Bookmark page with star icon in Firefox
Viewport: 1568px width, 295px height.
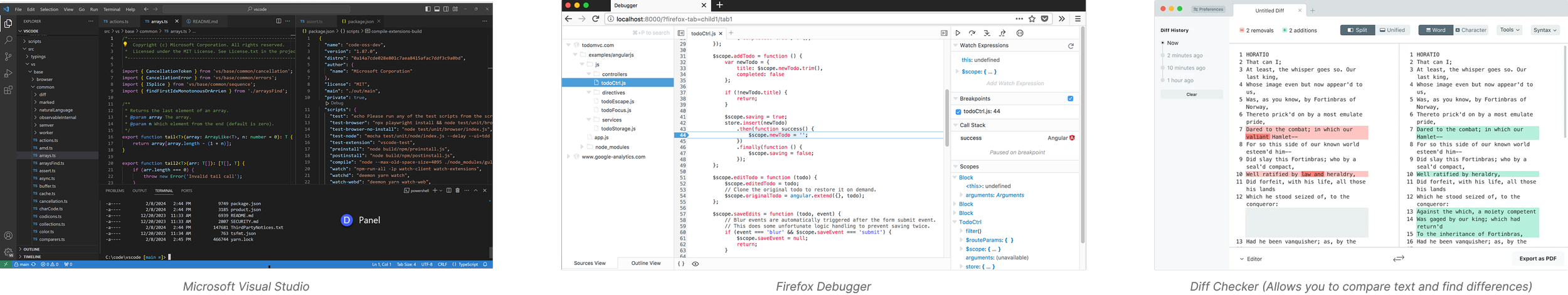click(1032, 19)
